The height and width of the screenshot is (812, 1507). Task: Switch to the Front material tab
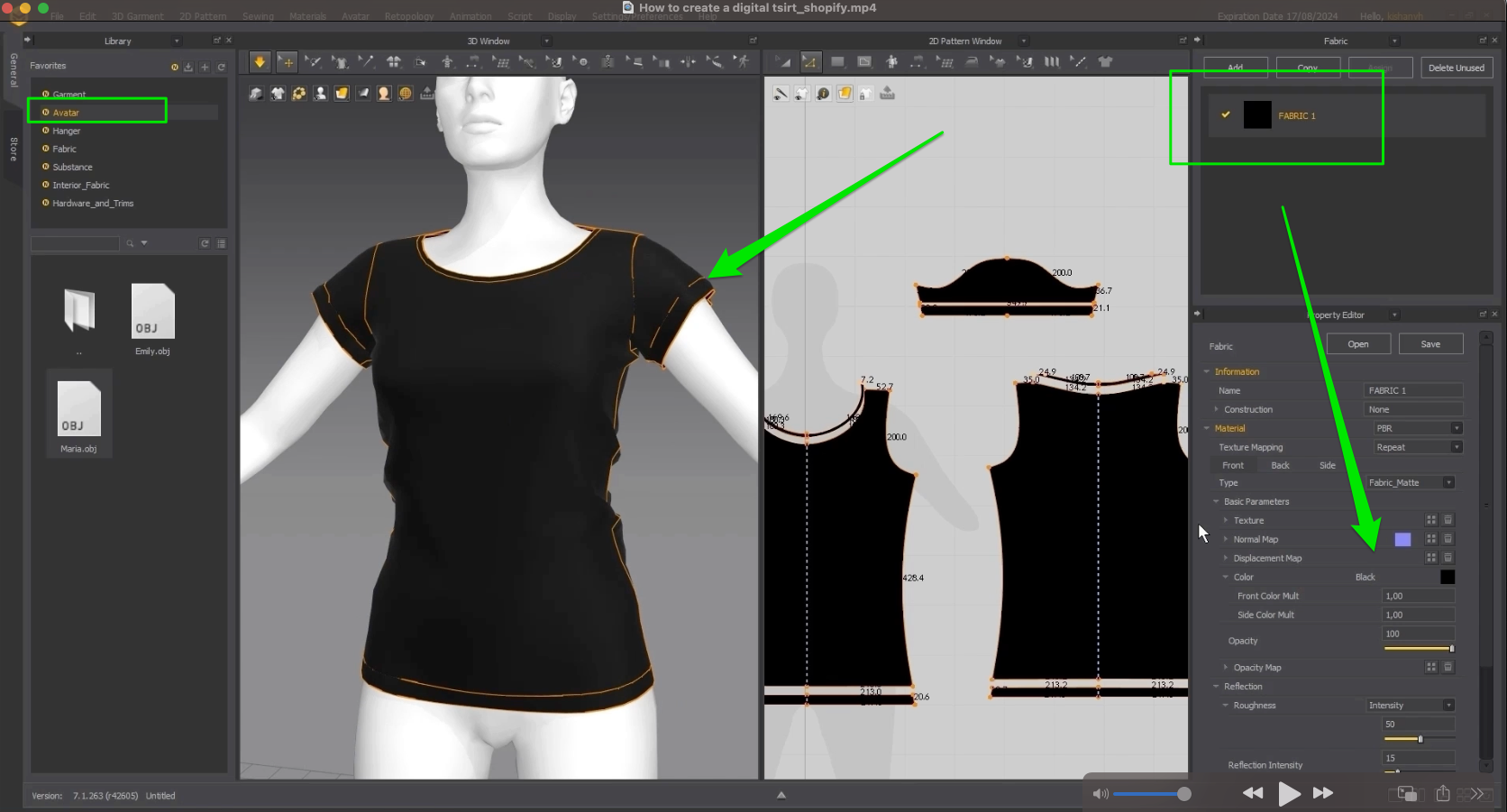(x=1233, y=465)
